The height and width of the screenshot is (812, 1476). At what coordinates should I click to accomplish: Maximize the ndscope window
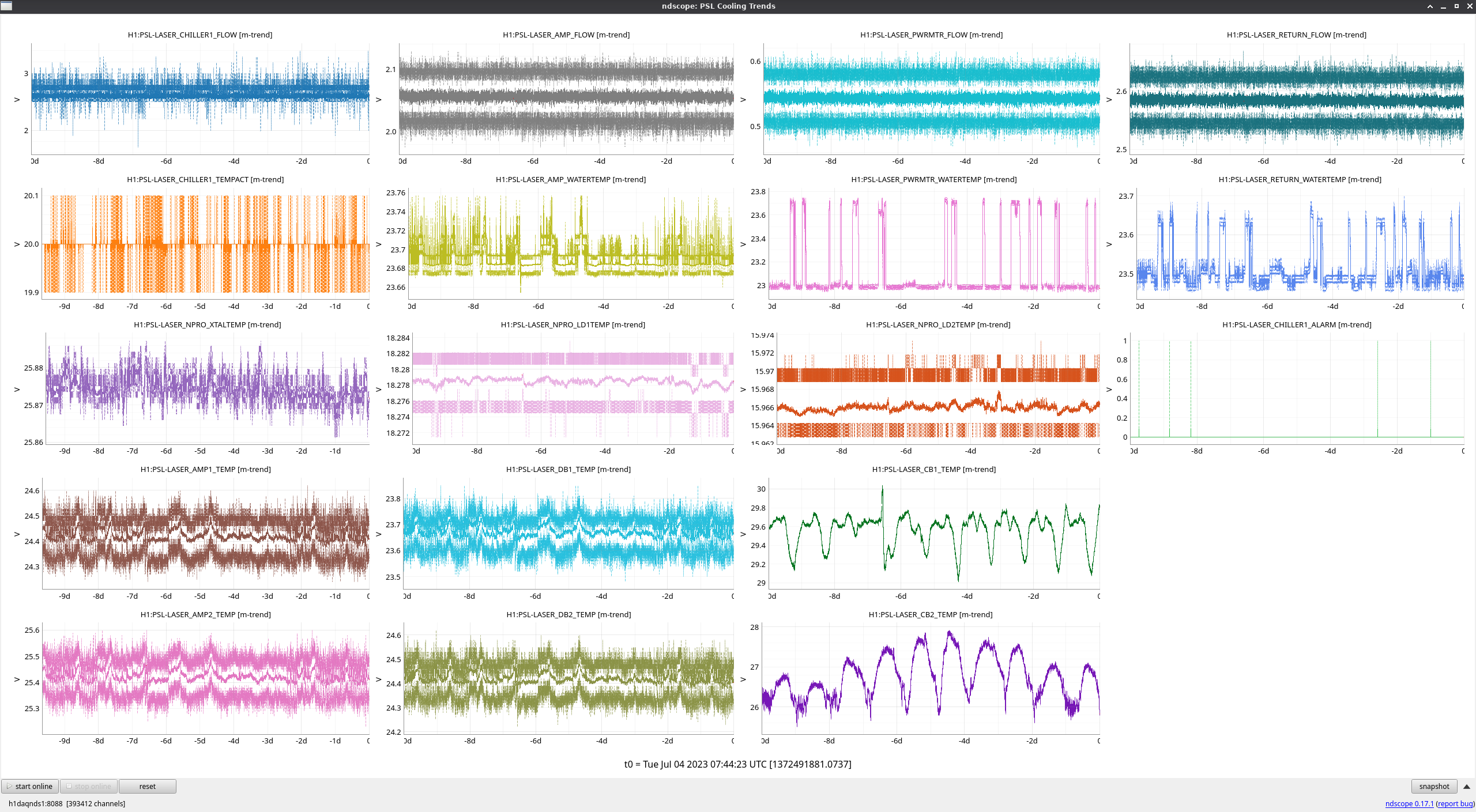point(1456,6)
